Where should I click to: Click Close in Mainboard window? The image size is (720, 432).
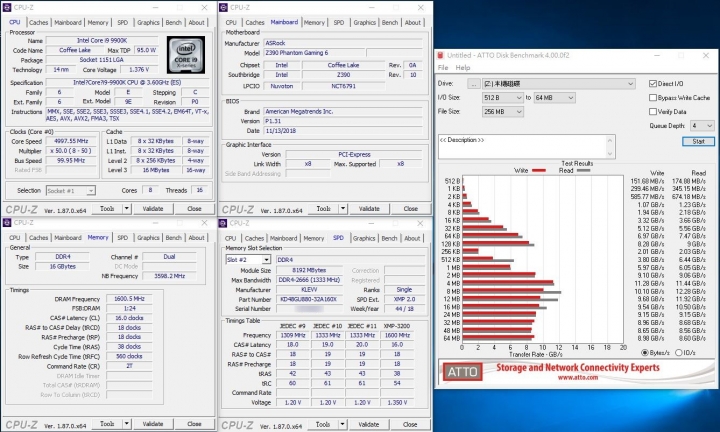click(x=411, y=208)
